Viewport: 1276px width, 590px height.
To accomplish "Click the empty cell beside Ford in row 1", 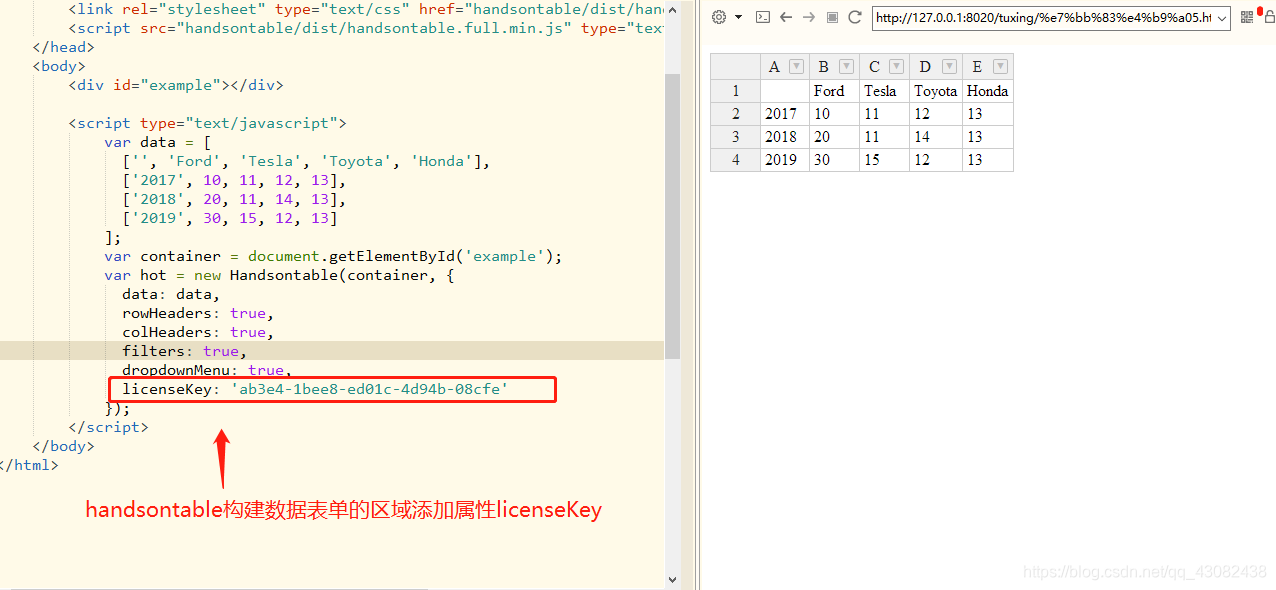I will 785,91.
